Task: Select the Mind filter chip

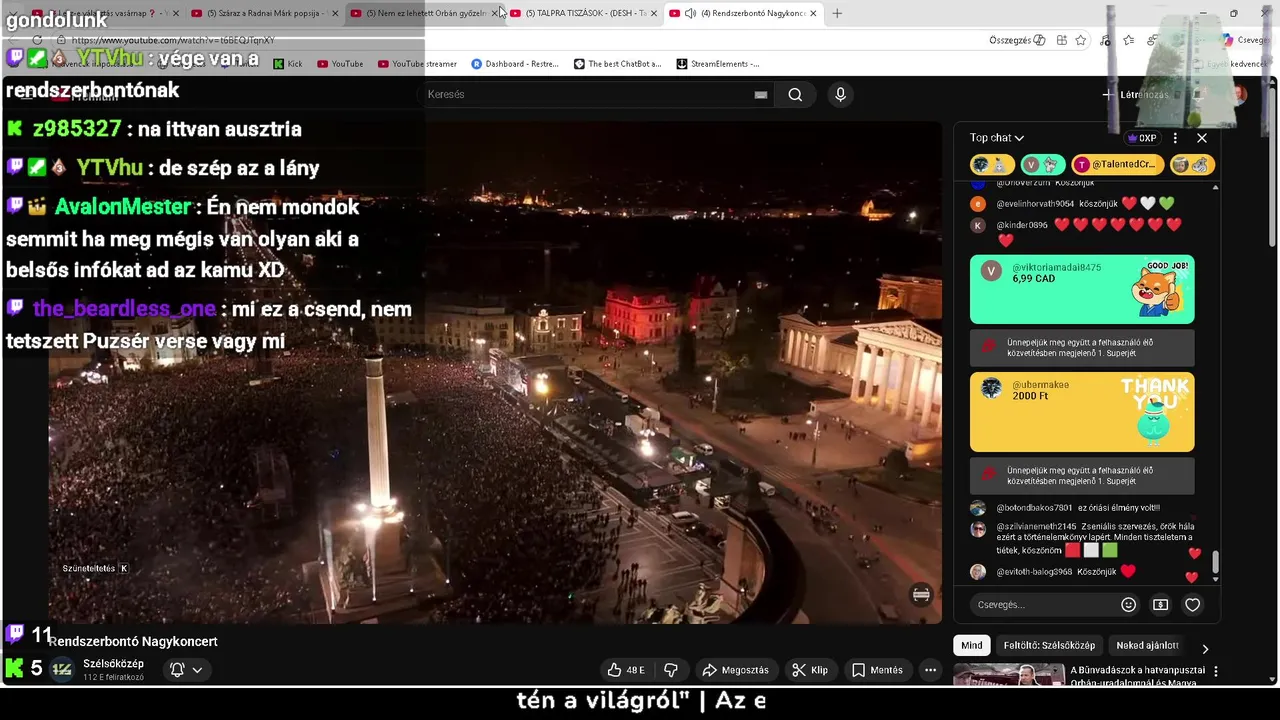Action: click(x=971, y=645)
